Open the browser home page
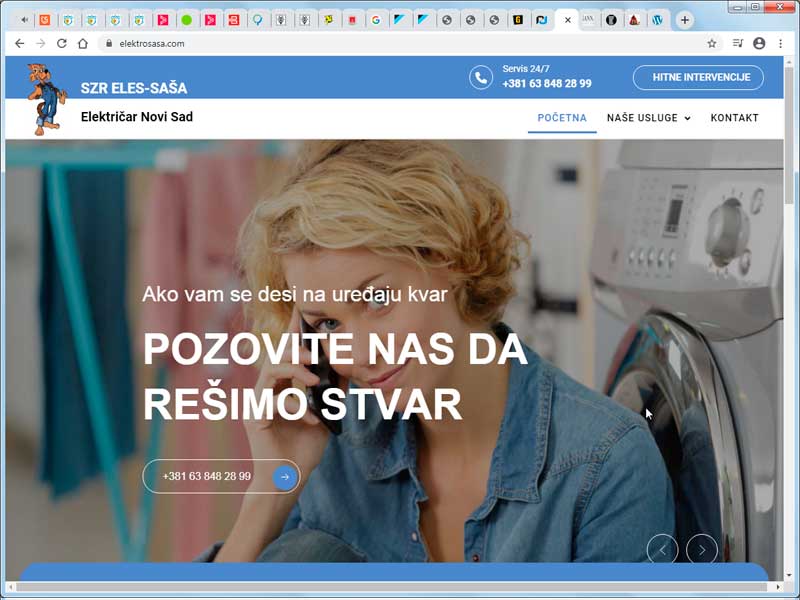 (x=83, y=44)
